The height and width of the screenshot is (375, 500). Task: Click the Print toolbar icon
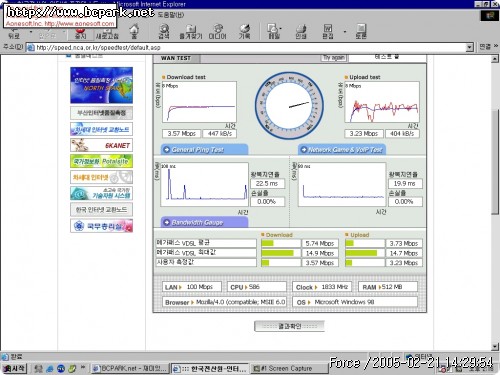pyautogui.click(x=301, y=31)
